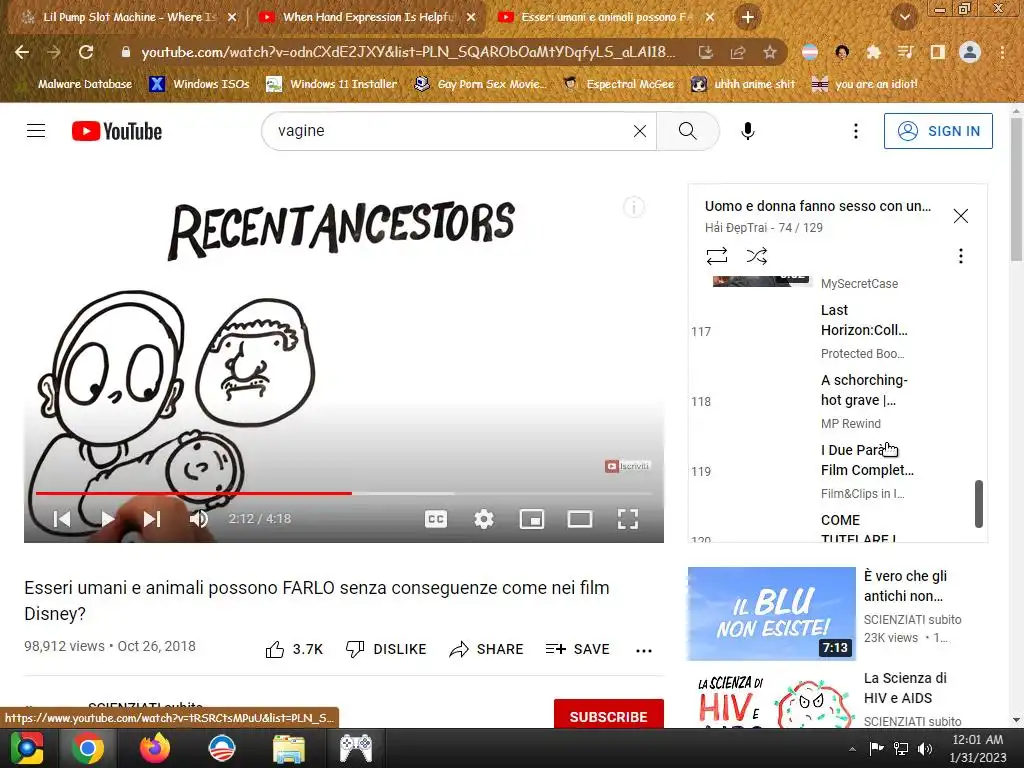
Task: Open Windows ISOs bookmark
Action: [x=200, y=84]
